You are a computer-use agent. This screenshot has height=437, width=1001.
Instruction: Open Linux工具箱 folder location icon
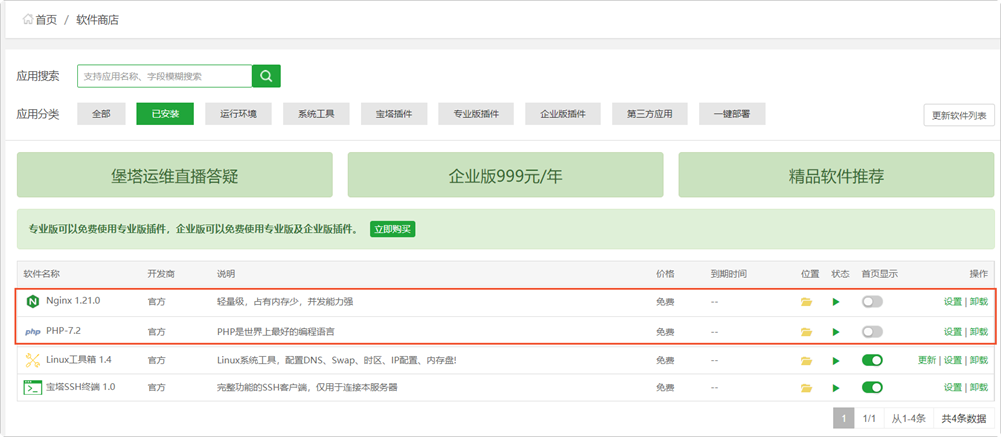pyautogui.click(x=806, y=360)
